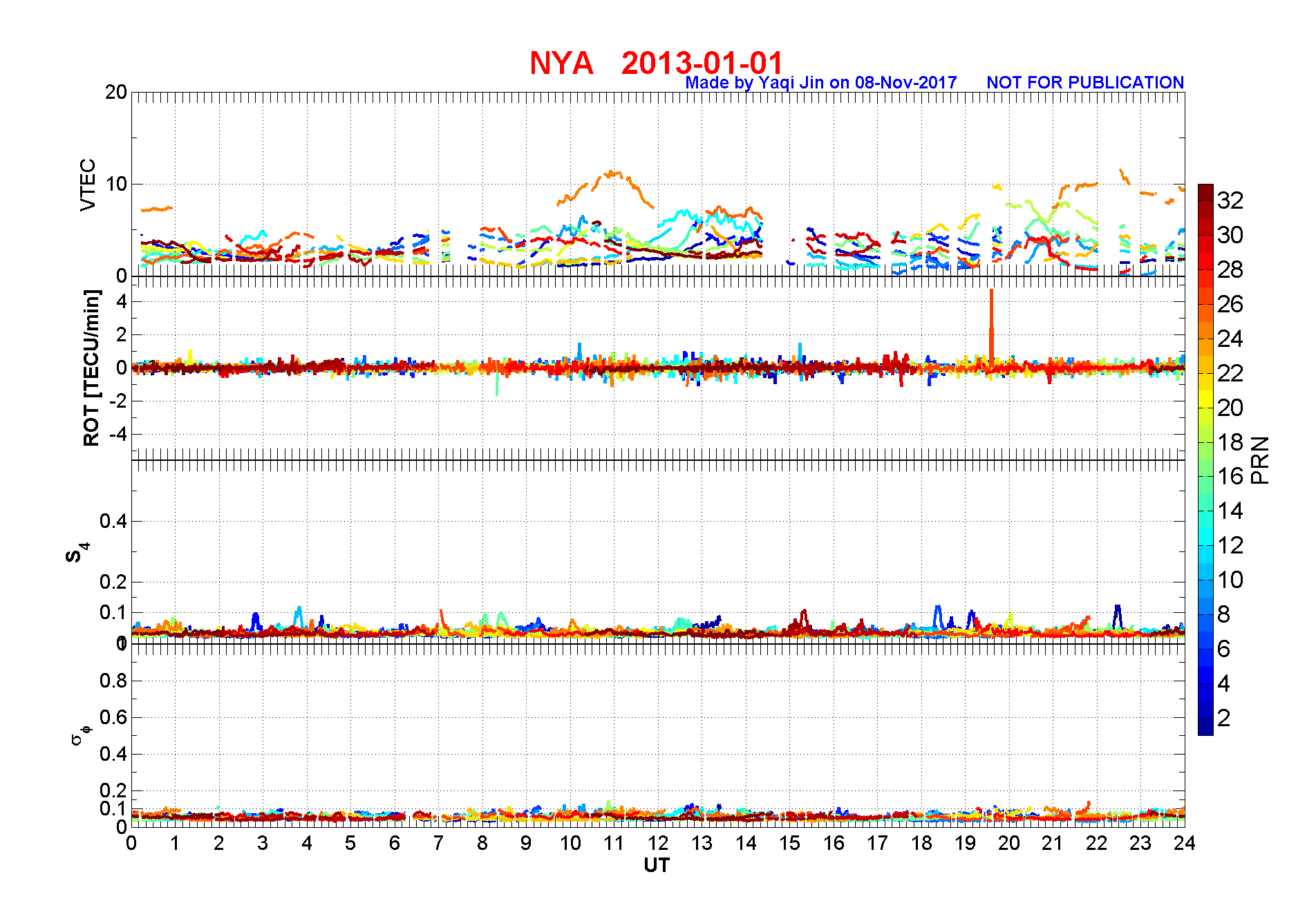Click the PRN colorbar
The width and height of the screenshot is (1316, 919).
[x=1205, y=459]
